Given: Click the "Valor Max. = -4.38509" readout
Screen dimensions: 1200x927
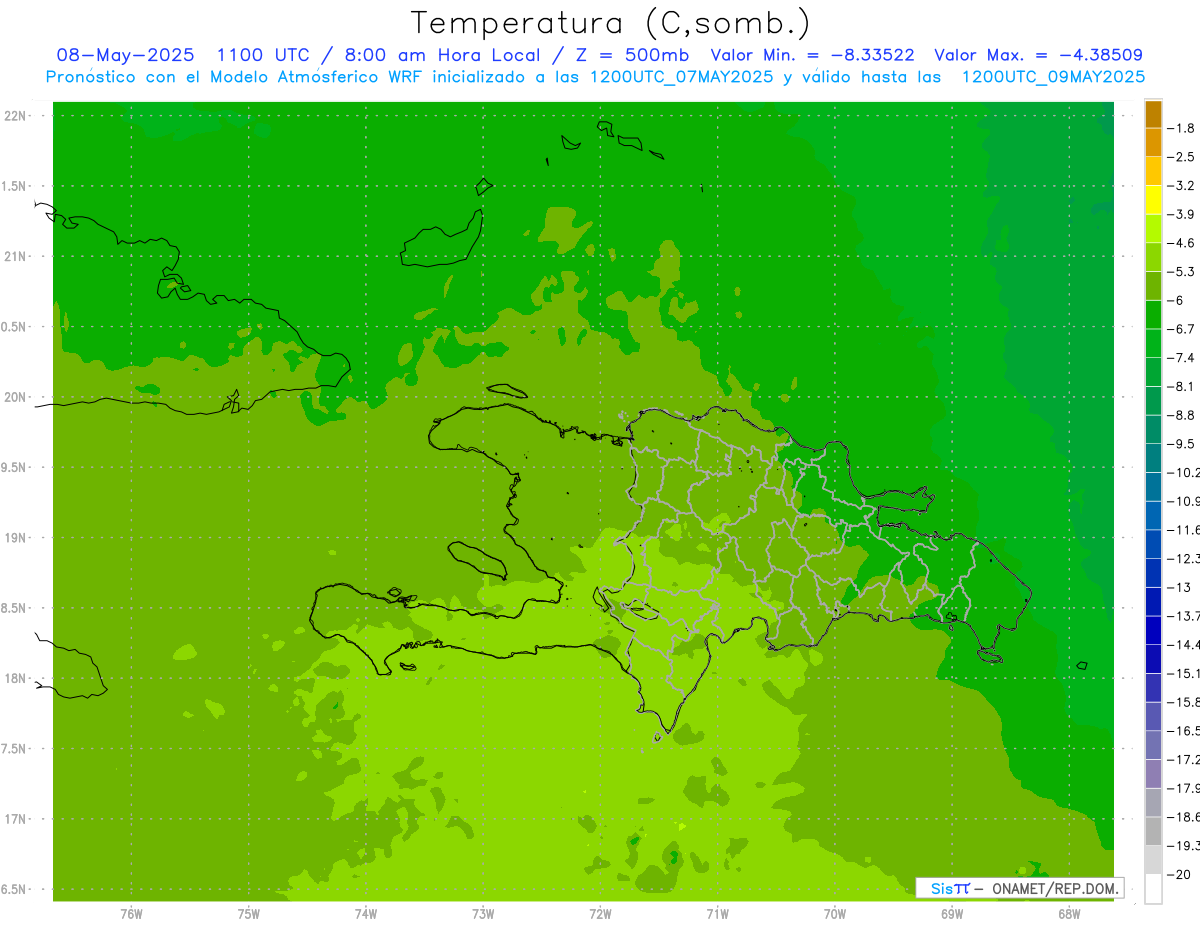Looking at the screenshot, I should click(1038, 55).
